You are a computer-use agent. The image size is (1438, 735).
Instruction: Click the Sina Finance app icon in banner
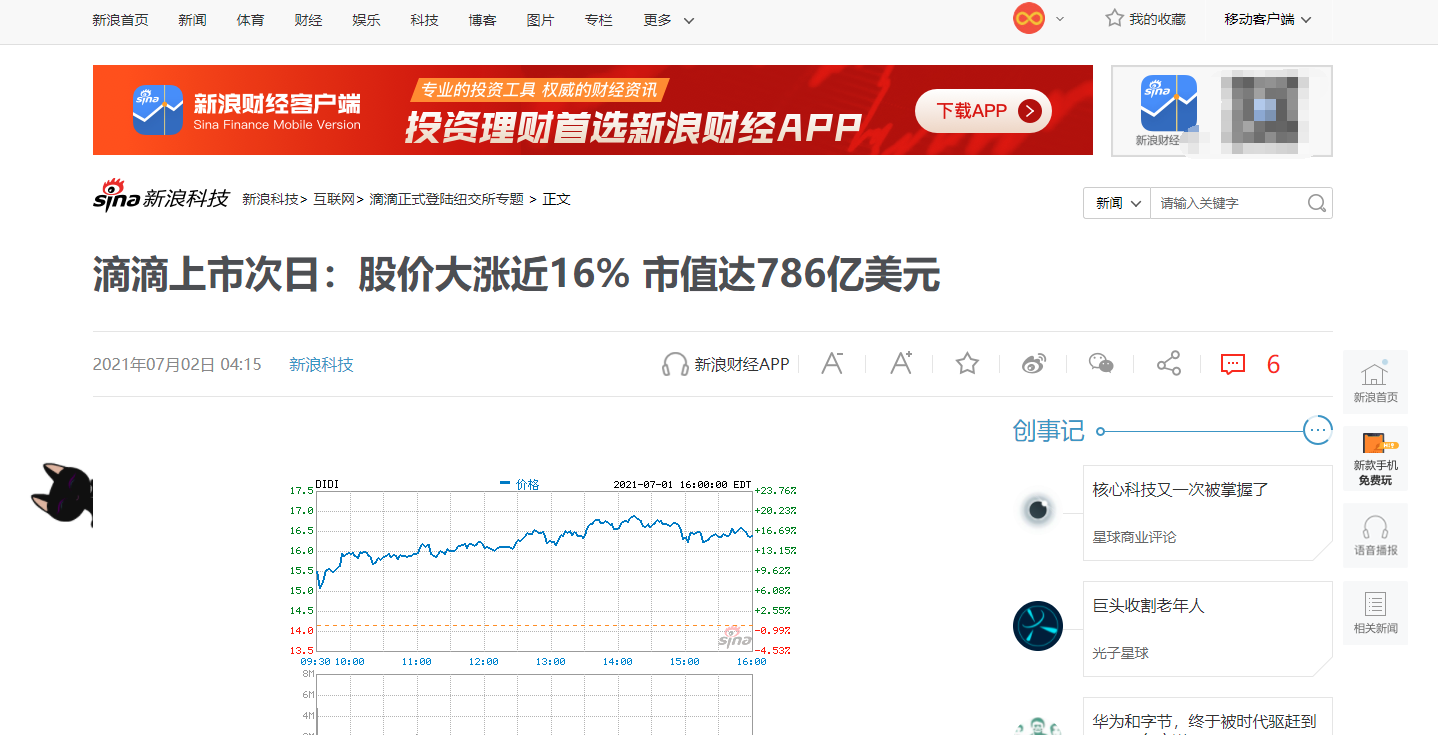[x=158, y=110]
